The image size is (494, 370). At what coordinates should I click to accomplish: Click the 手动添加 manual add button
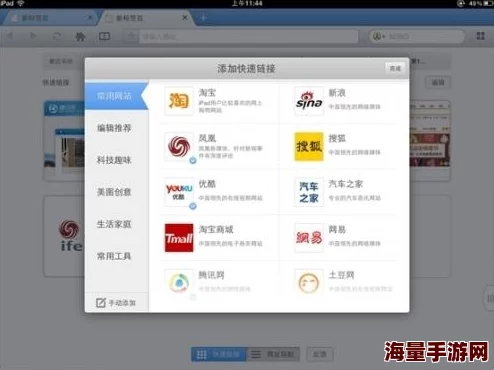[x=116, y=303]
